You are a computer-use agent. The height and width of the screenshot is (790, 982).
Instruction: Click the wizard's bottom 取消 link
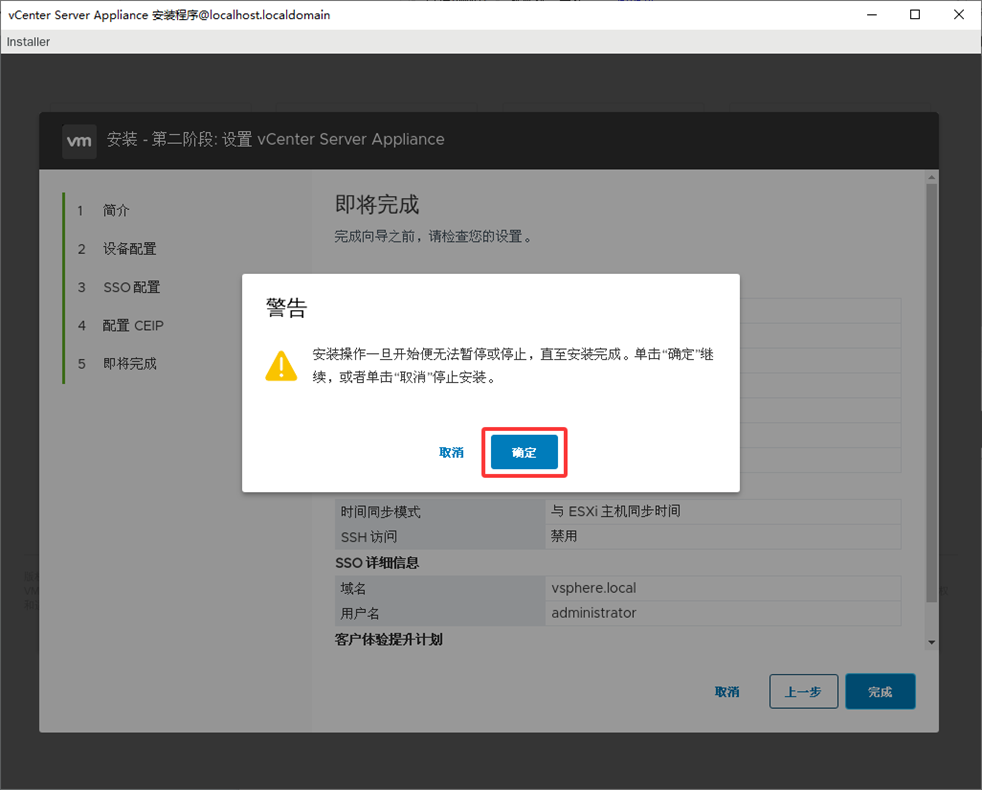click(727, 692)
